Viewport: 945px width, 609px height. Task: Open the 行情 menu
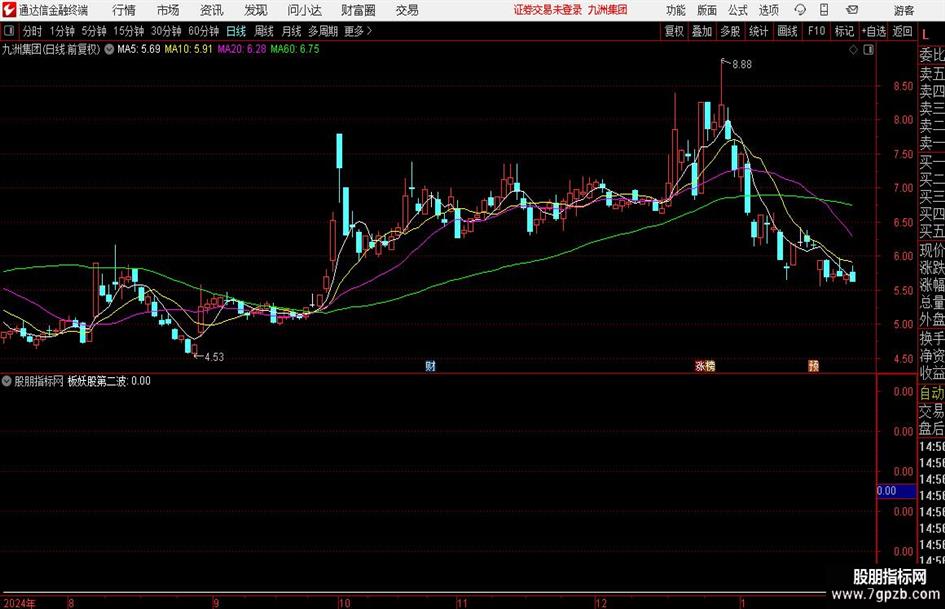[124, 10]
